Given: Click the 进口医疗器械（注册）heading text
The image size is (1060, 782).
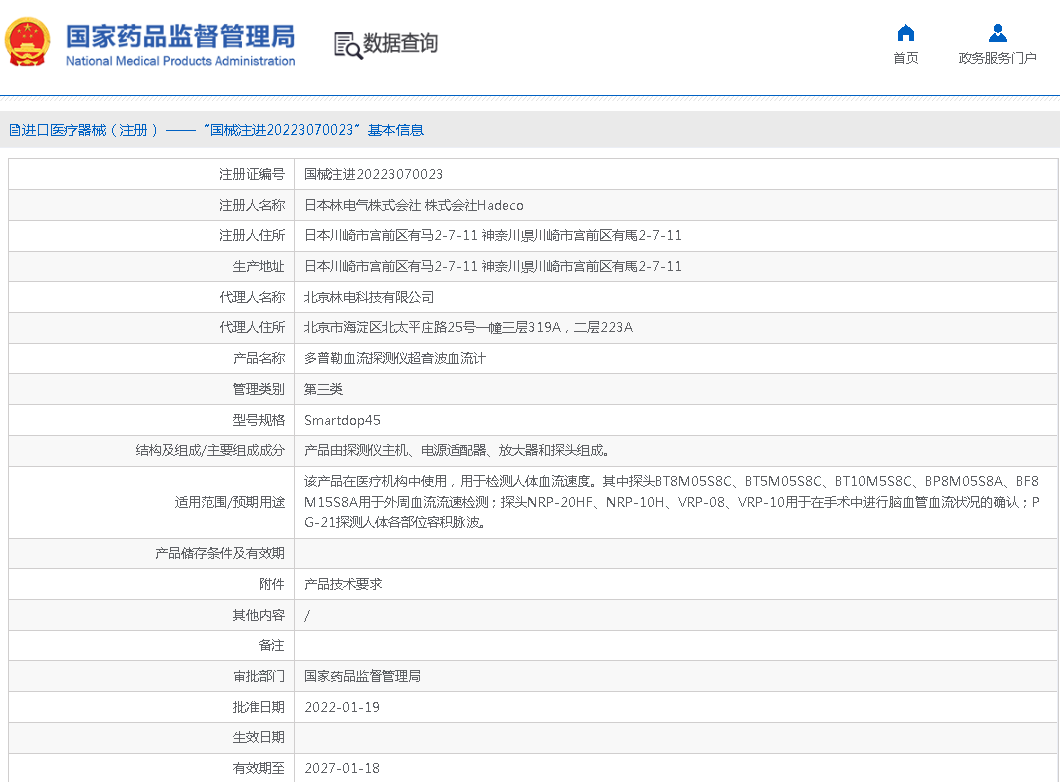Looking at the screenshot, I should point(90,130).
